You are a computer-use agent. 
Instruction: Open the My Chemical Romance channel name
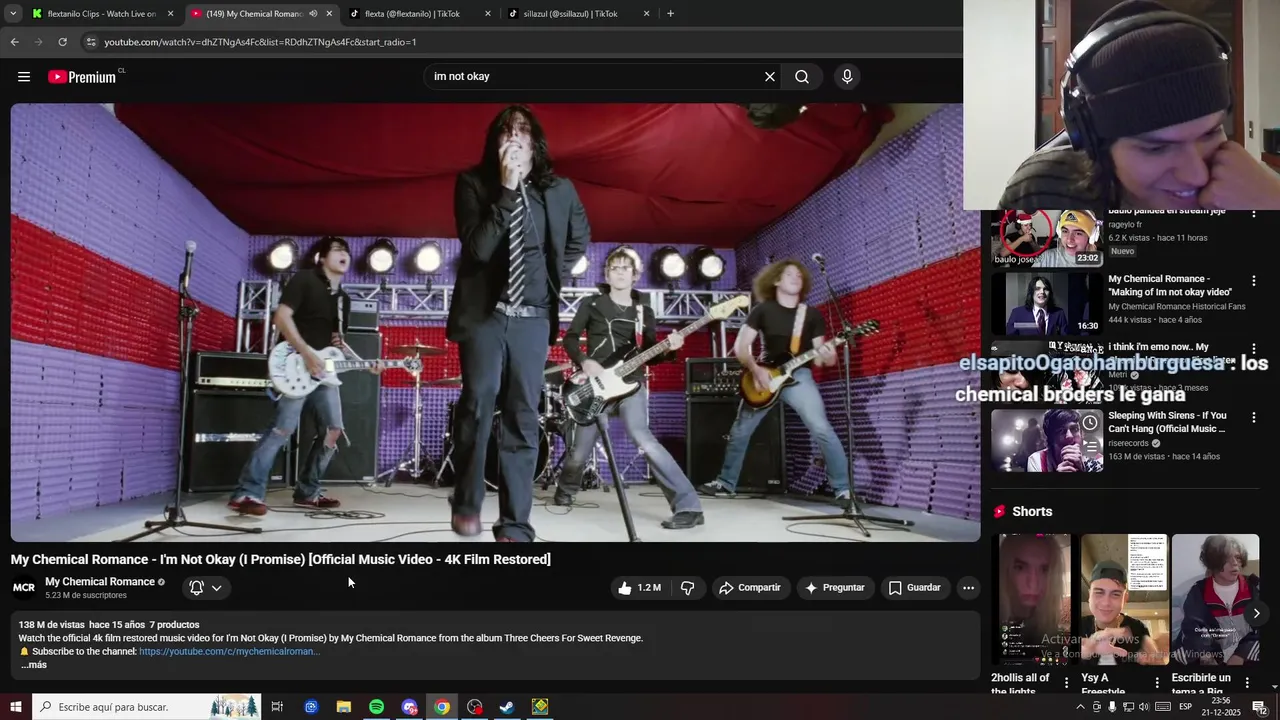click(100, 582)
